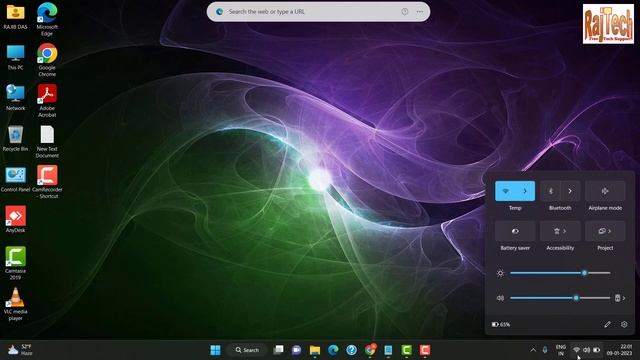Select the Google Chrome desktop shortcut
This screenshot has width=640, height=360.
click(47, 60)
